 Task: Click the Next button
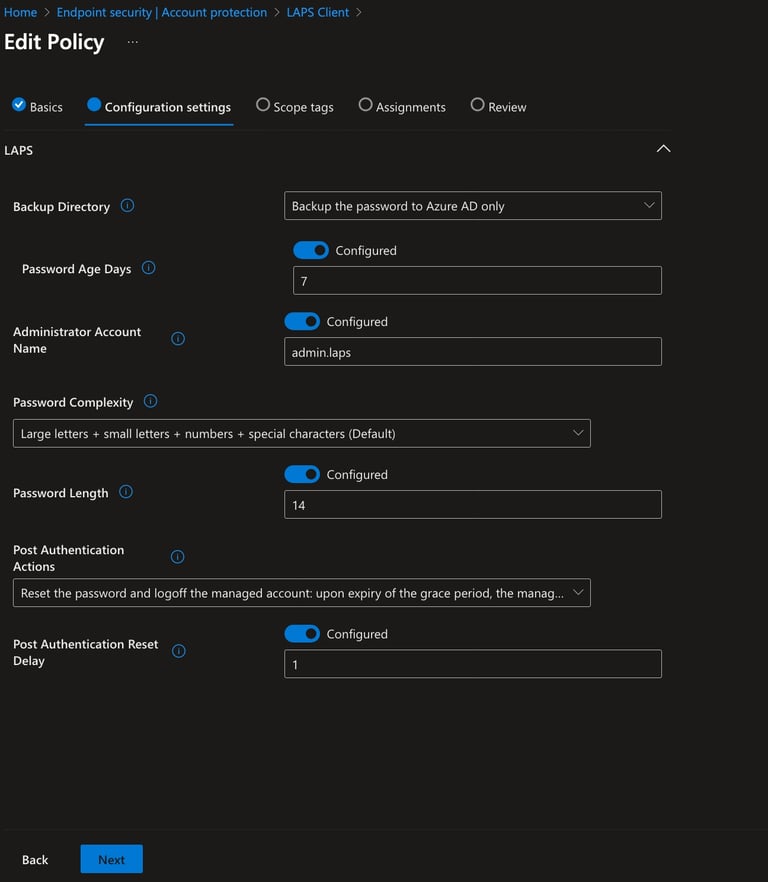tap(111, 859)
